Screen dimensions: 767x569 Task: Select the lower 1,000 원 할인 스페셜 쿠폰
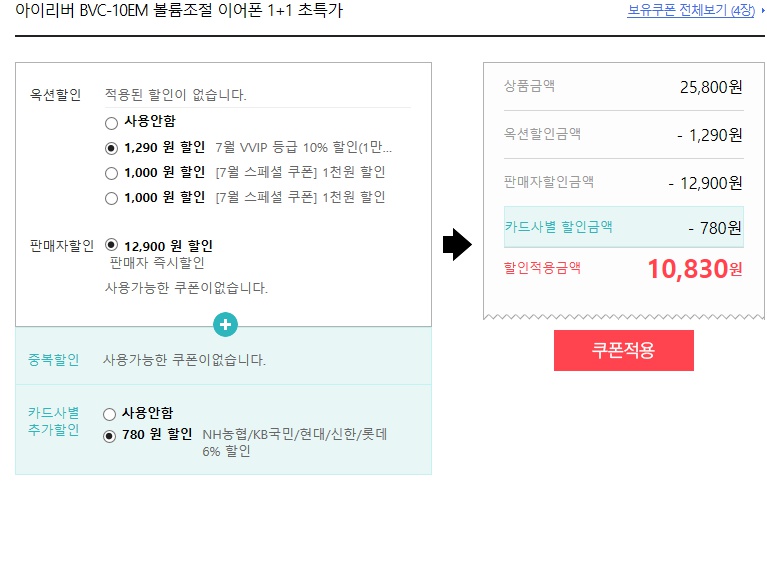pyautogui.click(x=111, y=198)
